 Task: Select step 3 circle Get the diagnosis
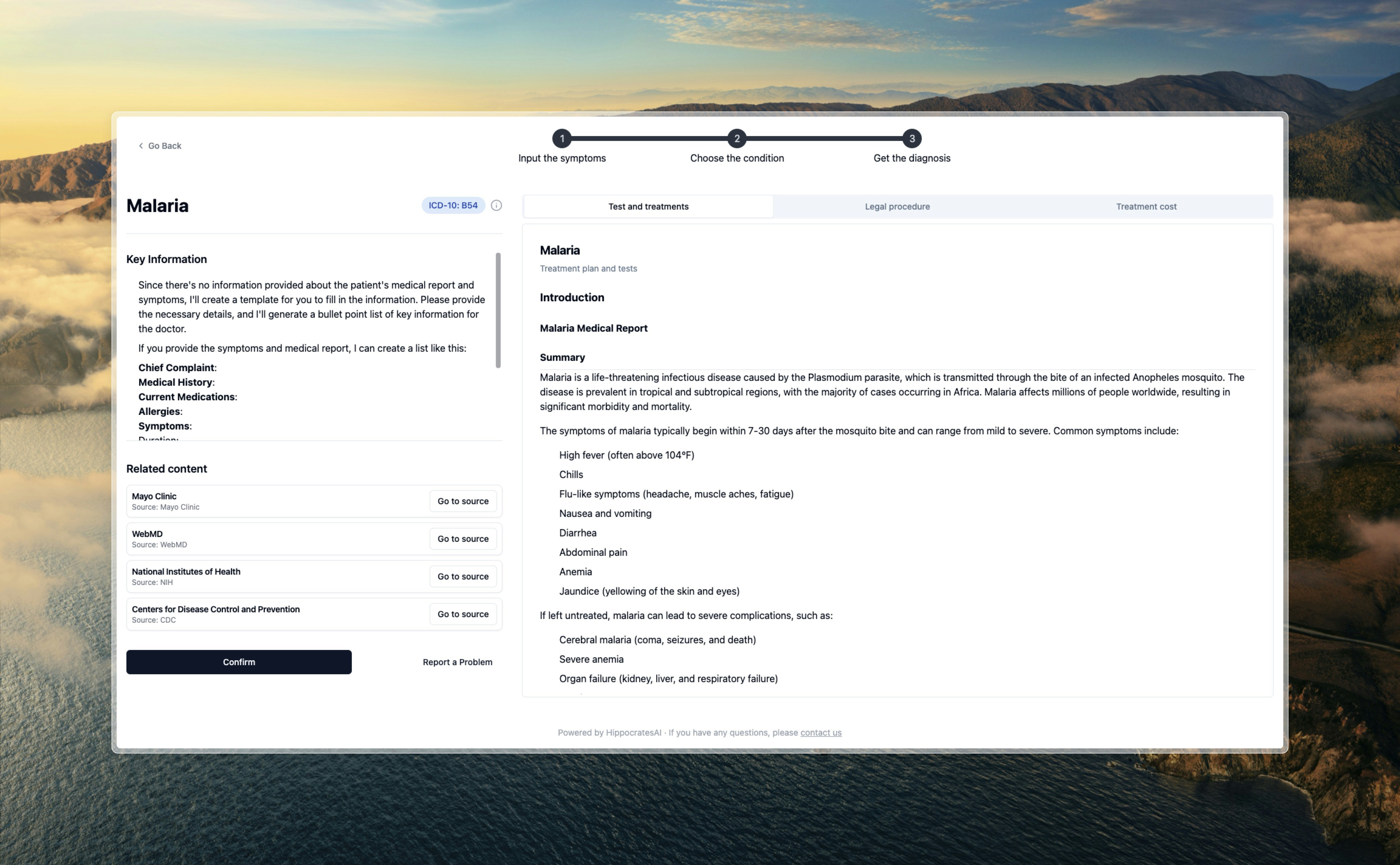point(911,138)
